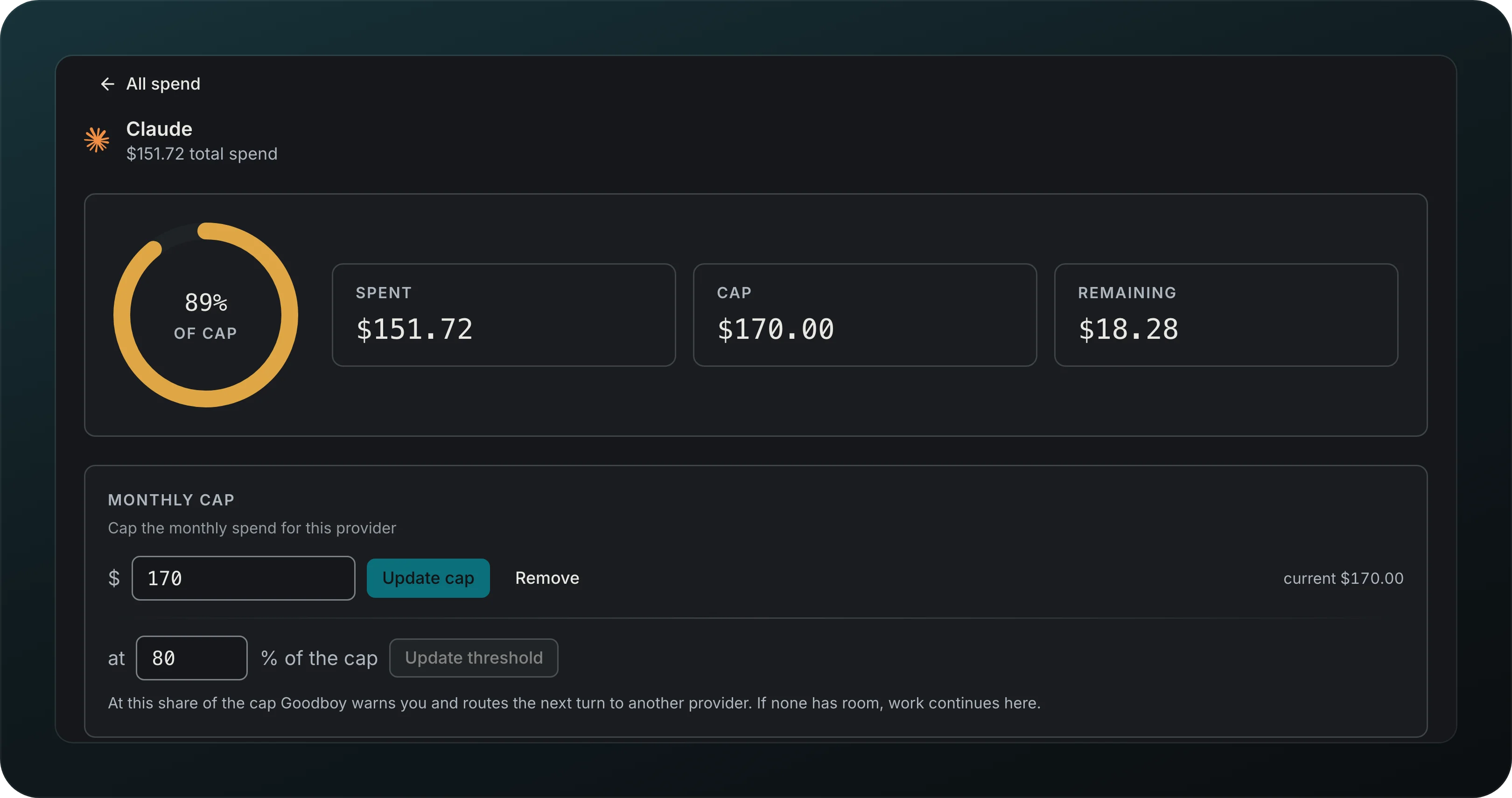Select the Remaining $18.28 card

[1225, 315]
